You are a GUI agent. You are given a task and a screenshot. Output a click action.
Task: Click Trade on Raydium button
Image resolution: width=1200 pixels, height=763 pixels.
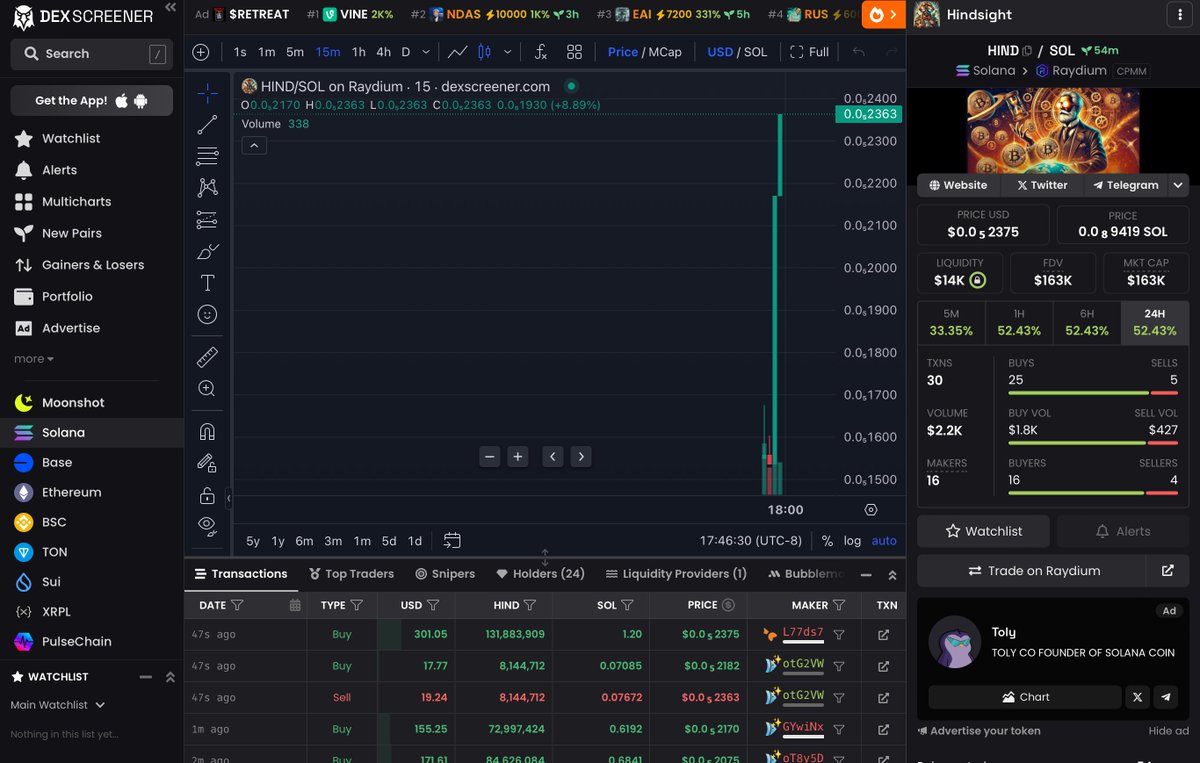1034,571
